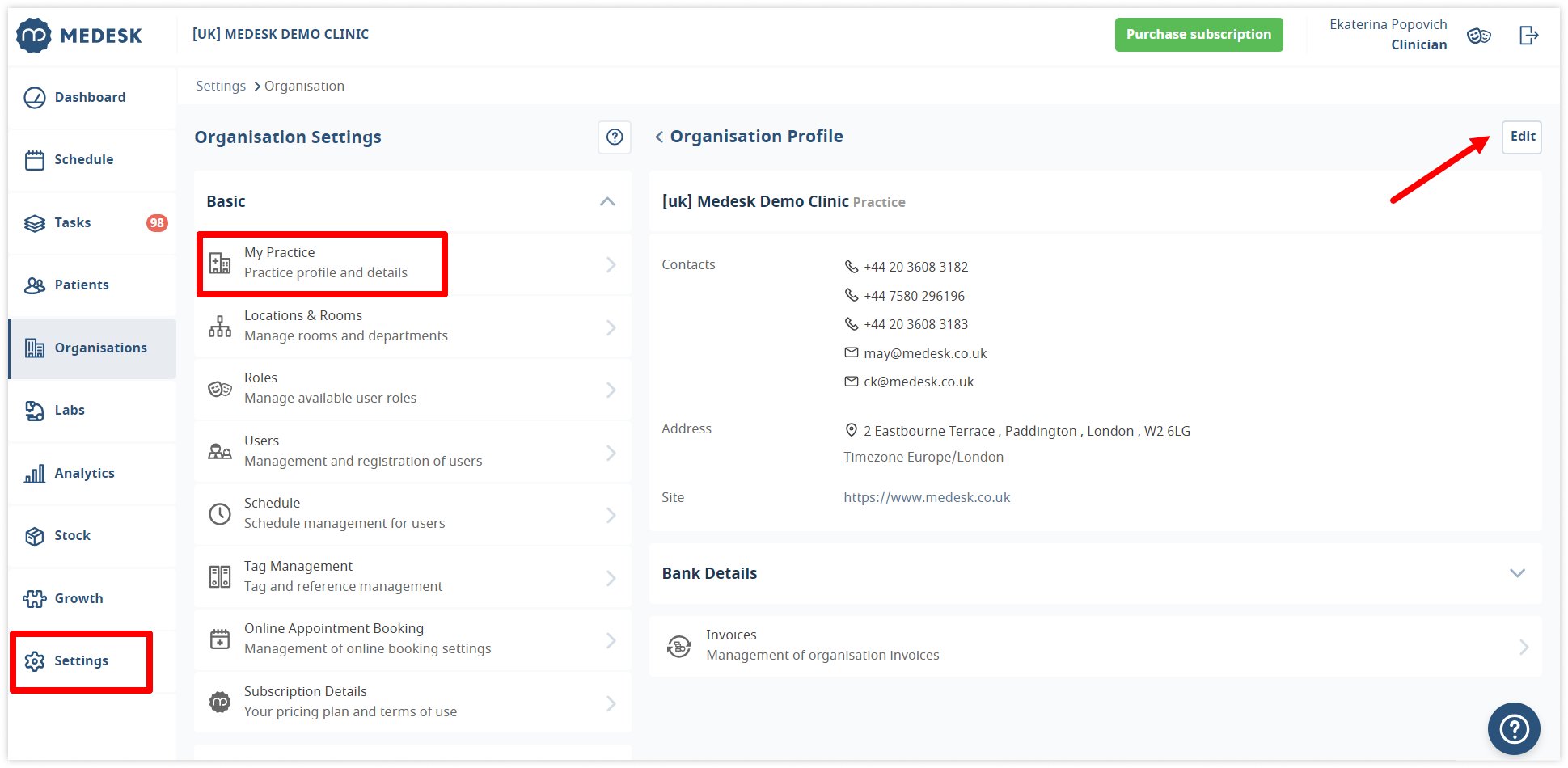Select Stock in the sidebar menu

92,536
